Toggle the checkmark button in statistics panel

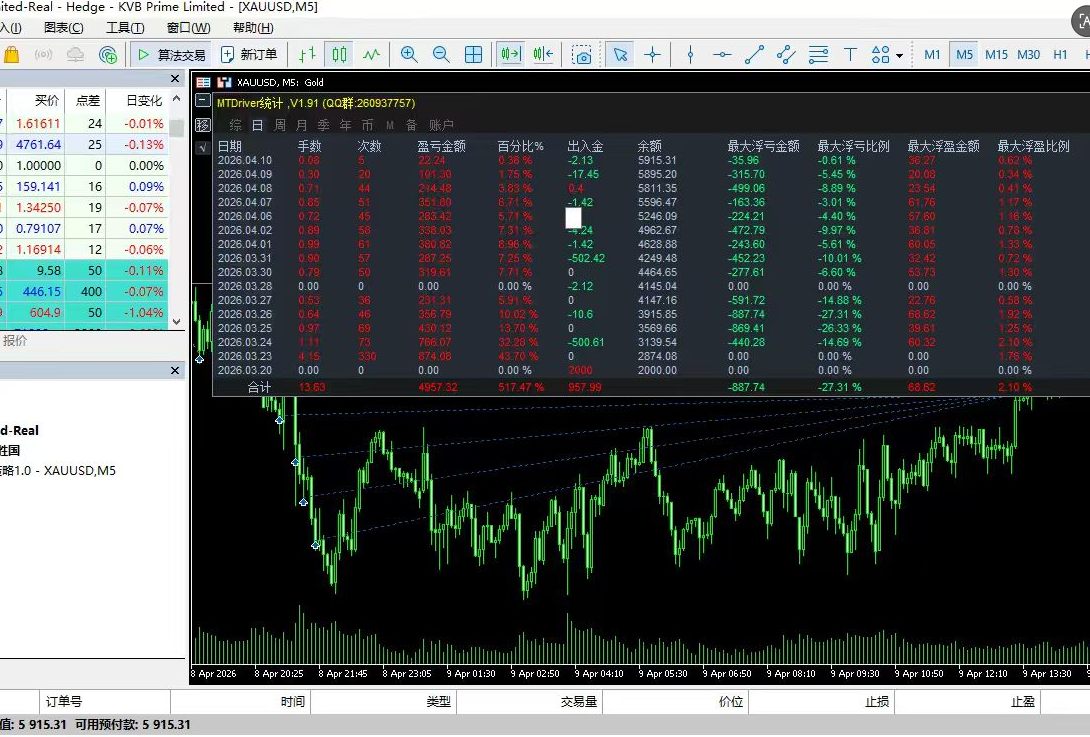[202, 147]
